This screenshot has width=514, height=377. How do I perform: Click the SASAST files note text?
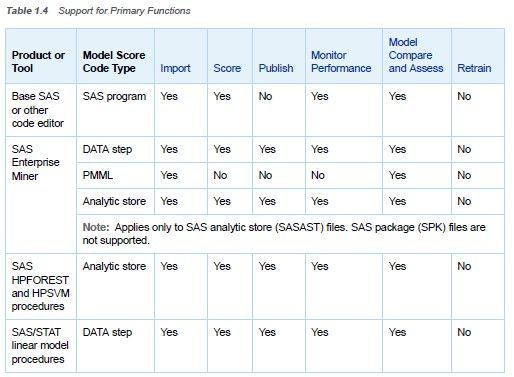pyautogui.click(x=284, y=234)
